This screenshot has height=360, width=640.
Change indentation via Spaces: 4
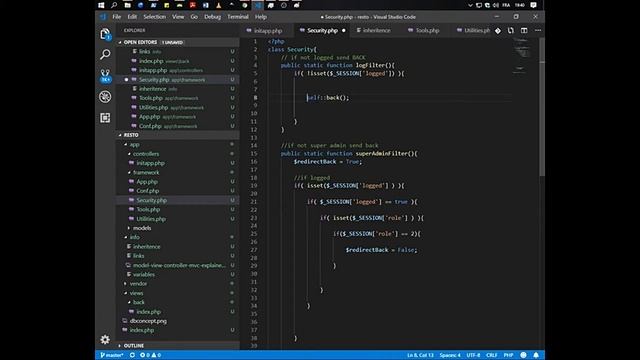(450, 355)
